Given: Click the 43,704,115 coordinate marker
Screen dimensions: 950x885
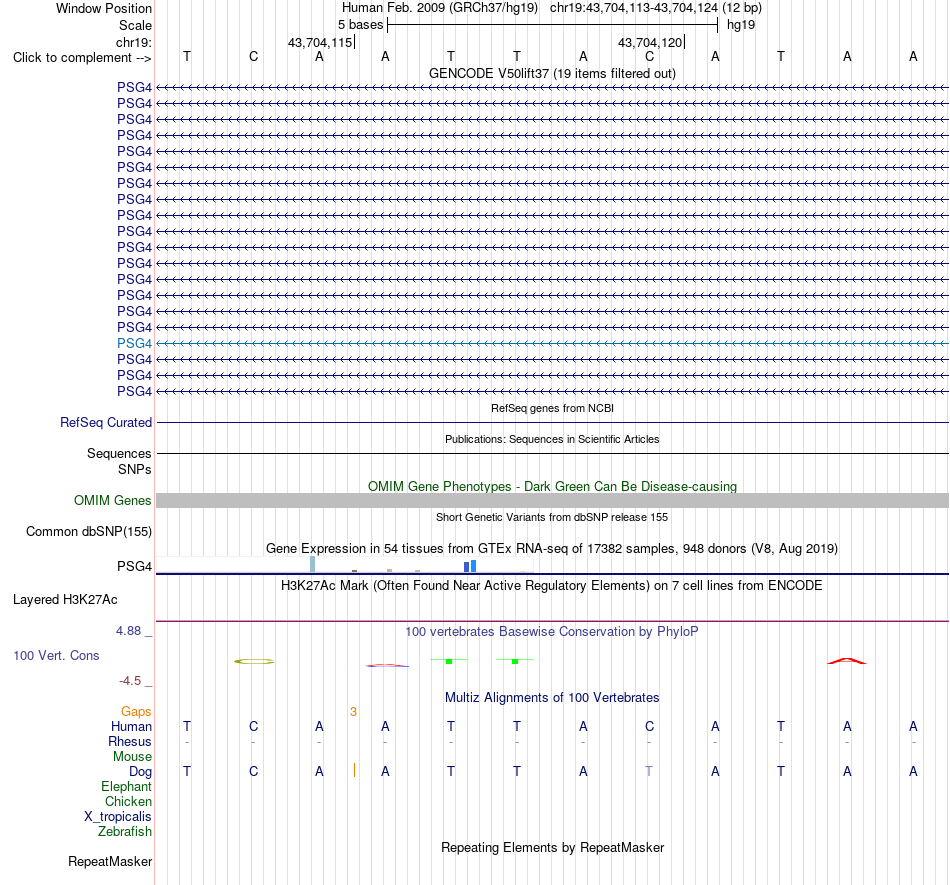Looking at the screenshot, I should click(x=320, y=42).
